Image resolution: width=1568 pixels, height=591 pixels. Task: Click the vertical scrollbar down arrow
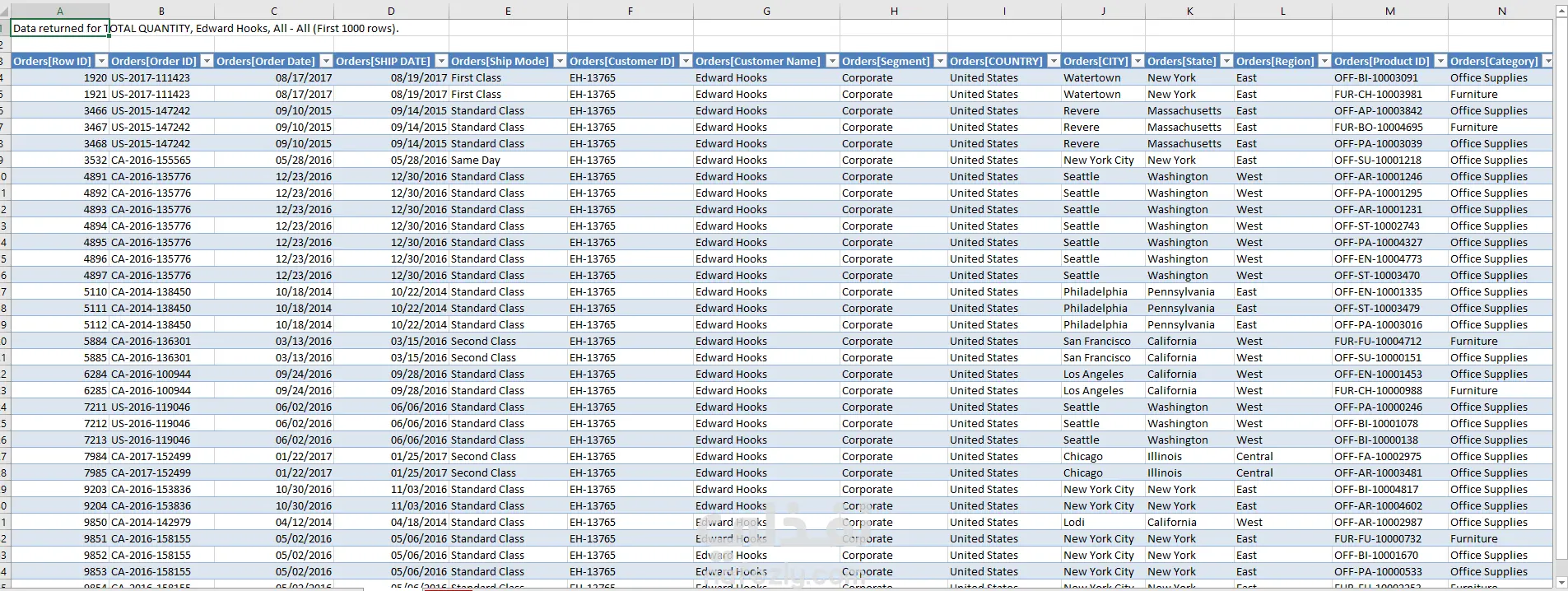click(x=1561, y=581)
